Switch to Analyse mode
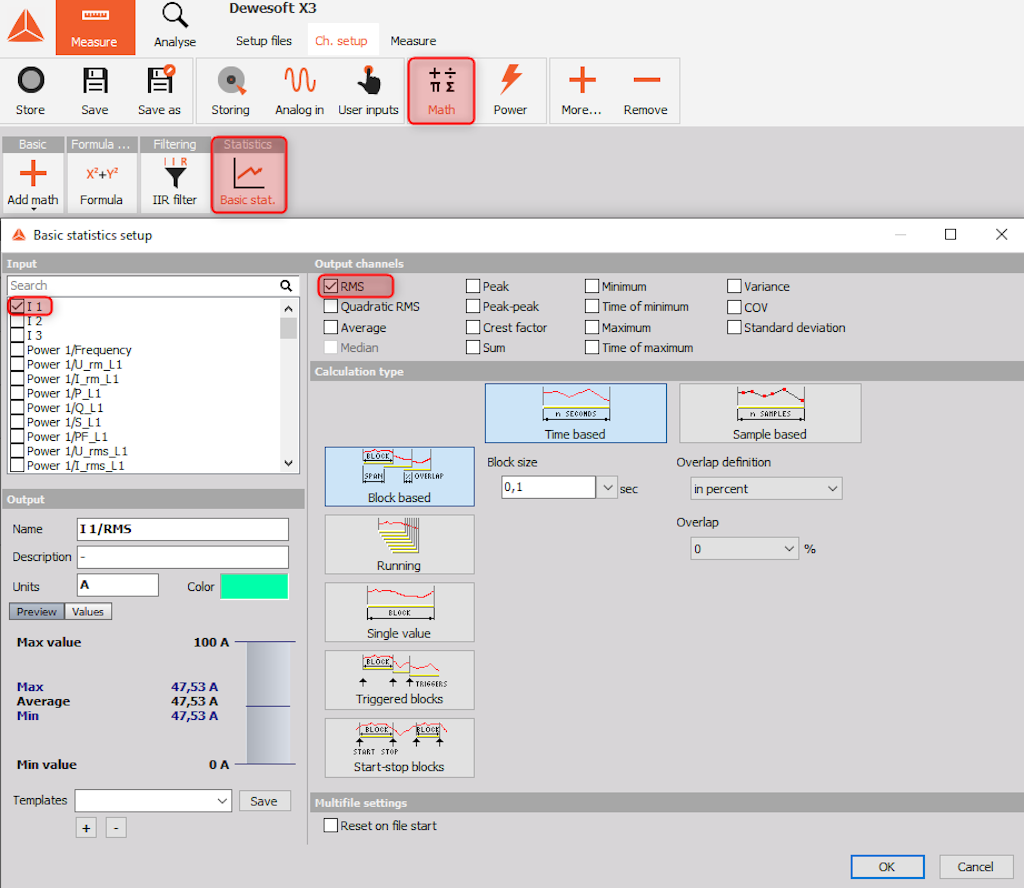Viewport: 1024px width, 888px height. [x=175, y=26]
